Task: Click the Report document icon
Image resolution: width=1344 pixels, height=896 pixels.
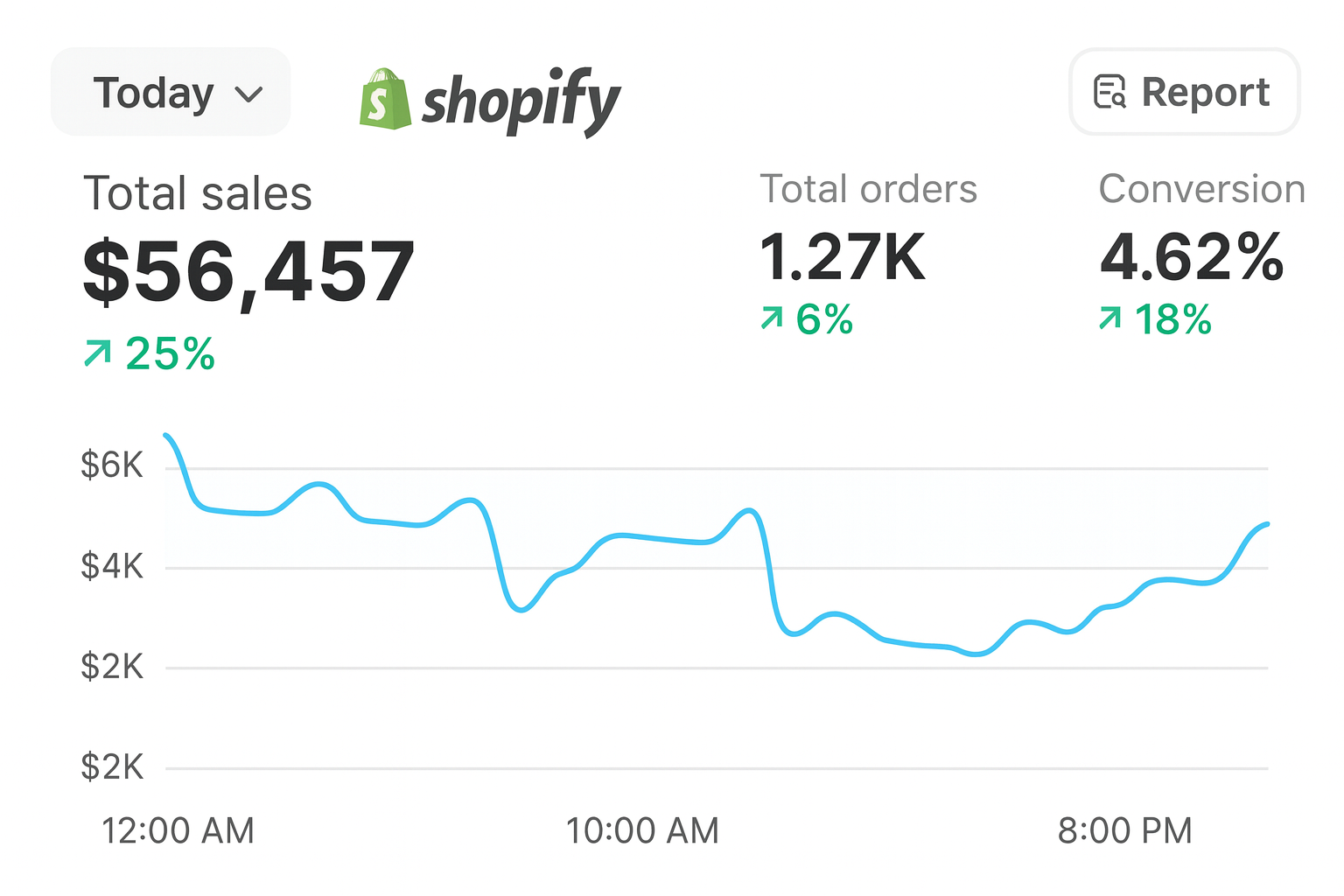Action: [1109, 91]
